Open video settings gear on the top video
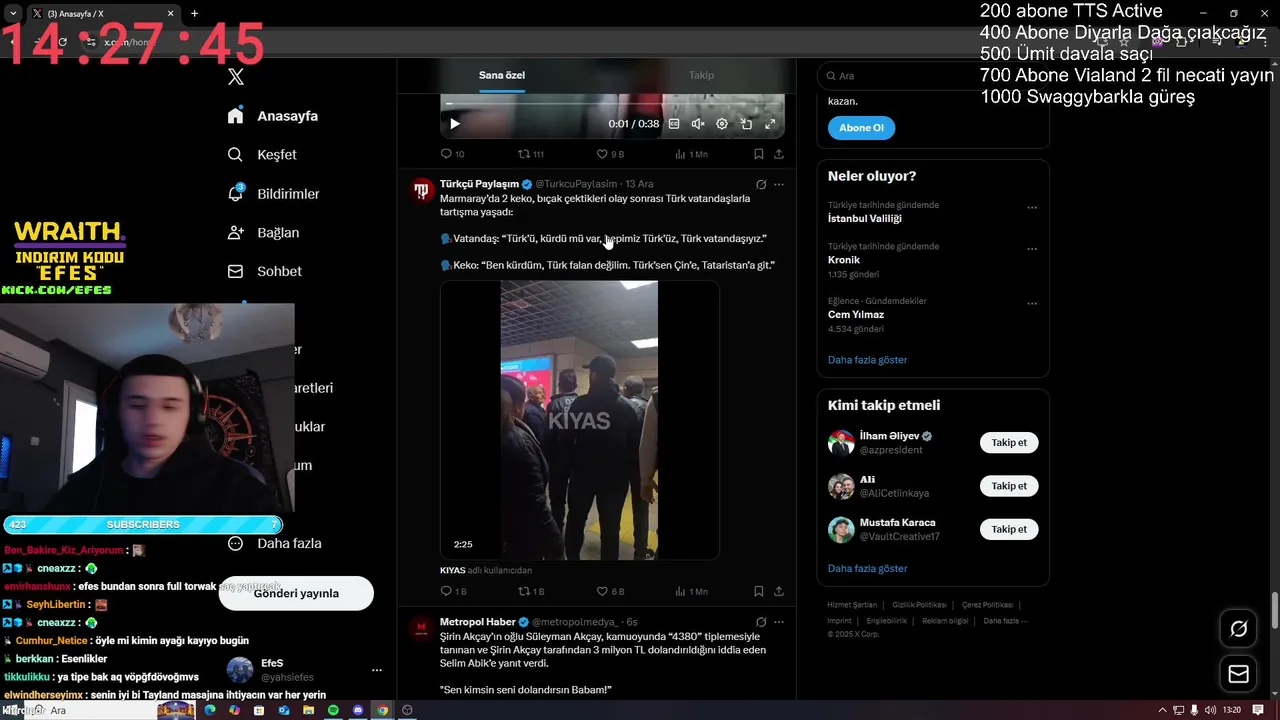Image resolution: width=1280 pixels, height=720 pixels. tap(722, 124)
